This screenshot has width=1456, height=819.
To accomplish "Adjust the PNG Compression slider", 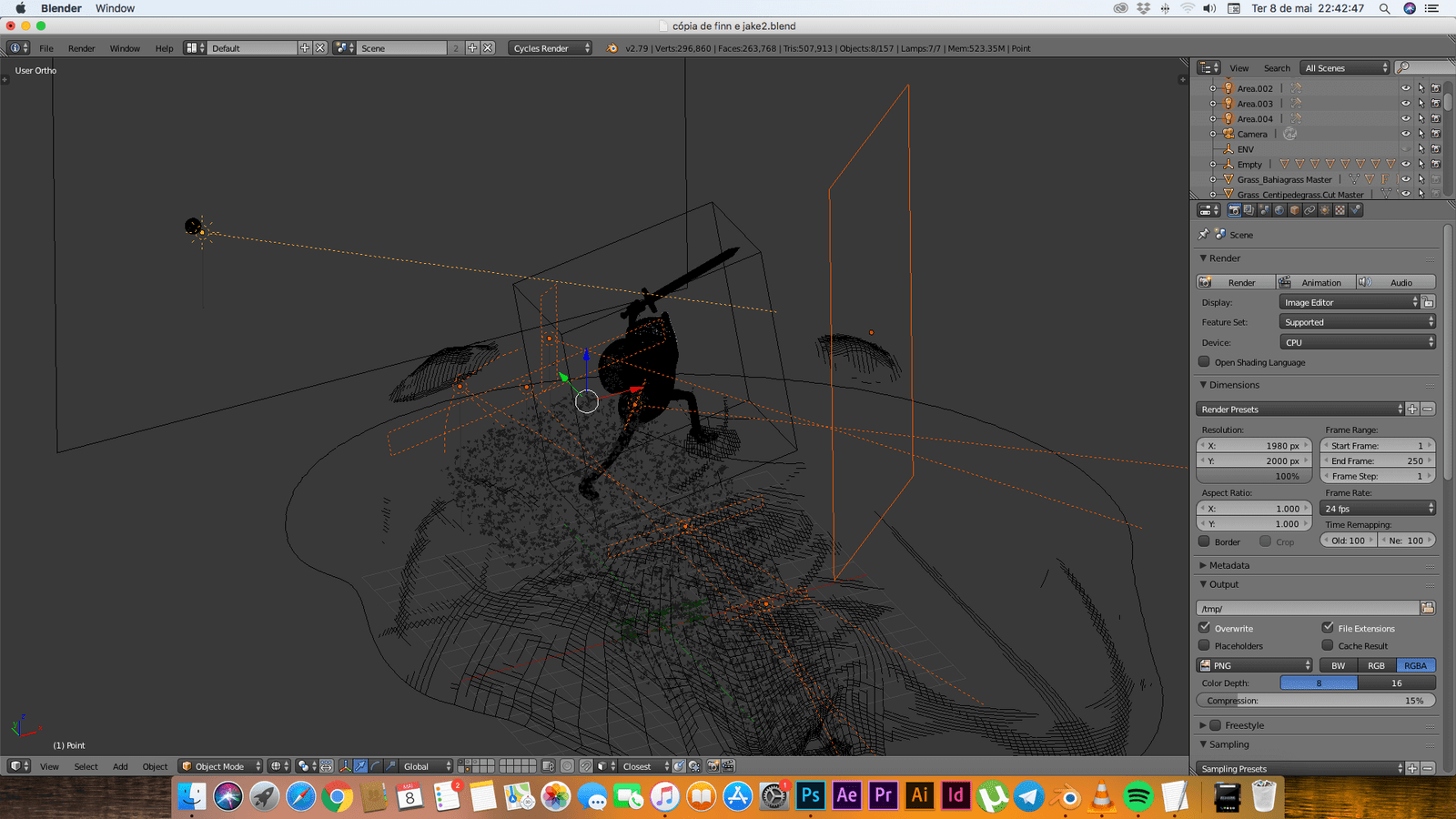I will pyautogui.click(x=1315, y=701).
